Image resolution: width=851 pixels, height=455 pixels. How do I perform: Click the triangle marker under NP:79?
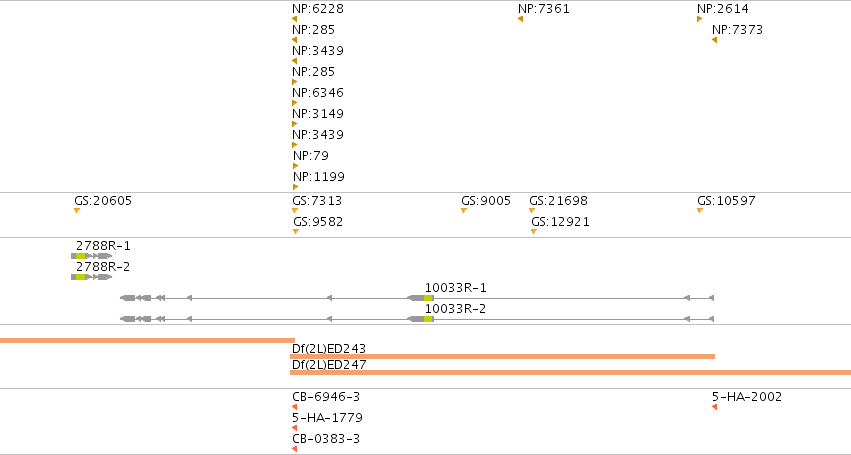click(295, 166)
